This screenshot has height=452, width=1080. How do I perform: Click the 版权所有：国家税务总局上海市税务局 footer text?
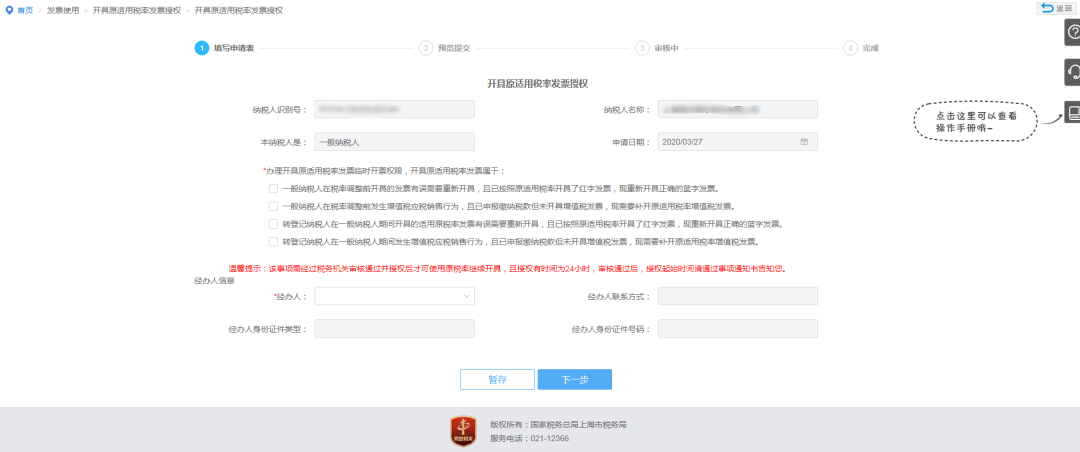coord(558,425)
